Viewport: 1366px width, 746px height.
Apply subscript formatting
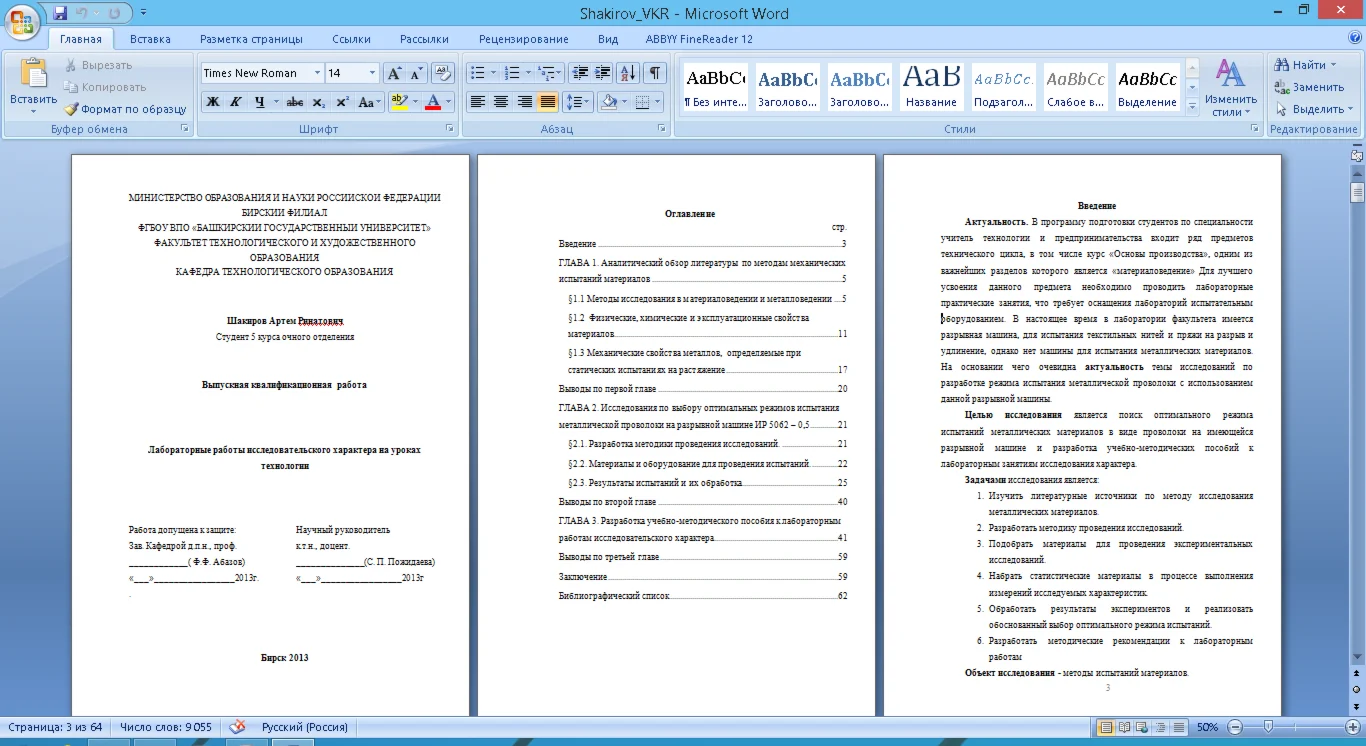coord(319,102)
